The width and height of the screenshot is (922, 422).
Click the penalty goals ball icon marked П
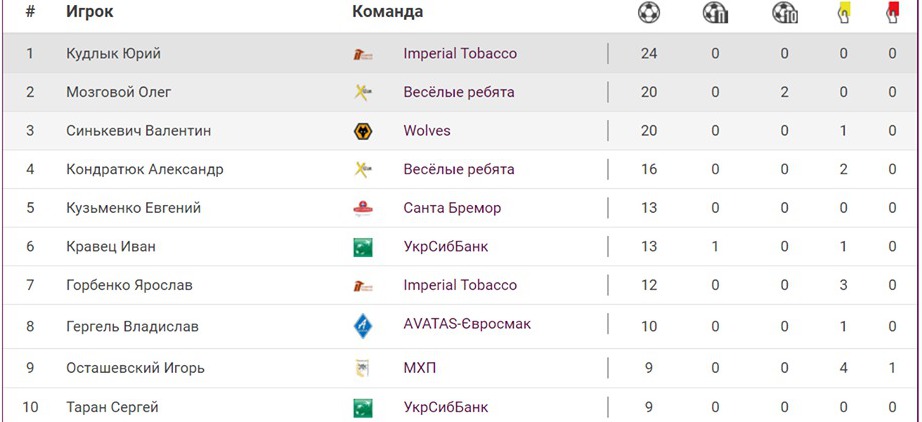point(715,13)
